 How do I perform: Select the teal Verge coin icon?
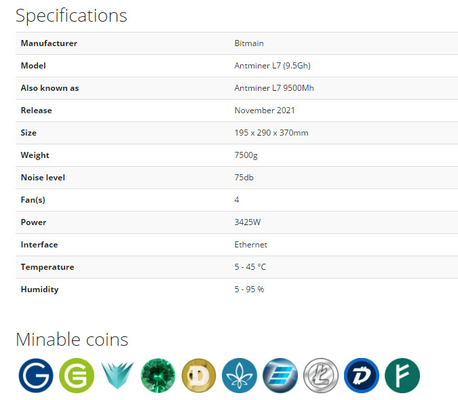point(117,375)
